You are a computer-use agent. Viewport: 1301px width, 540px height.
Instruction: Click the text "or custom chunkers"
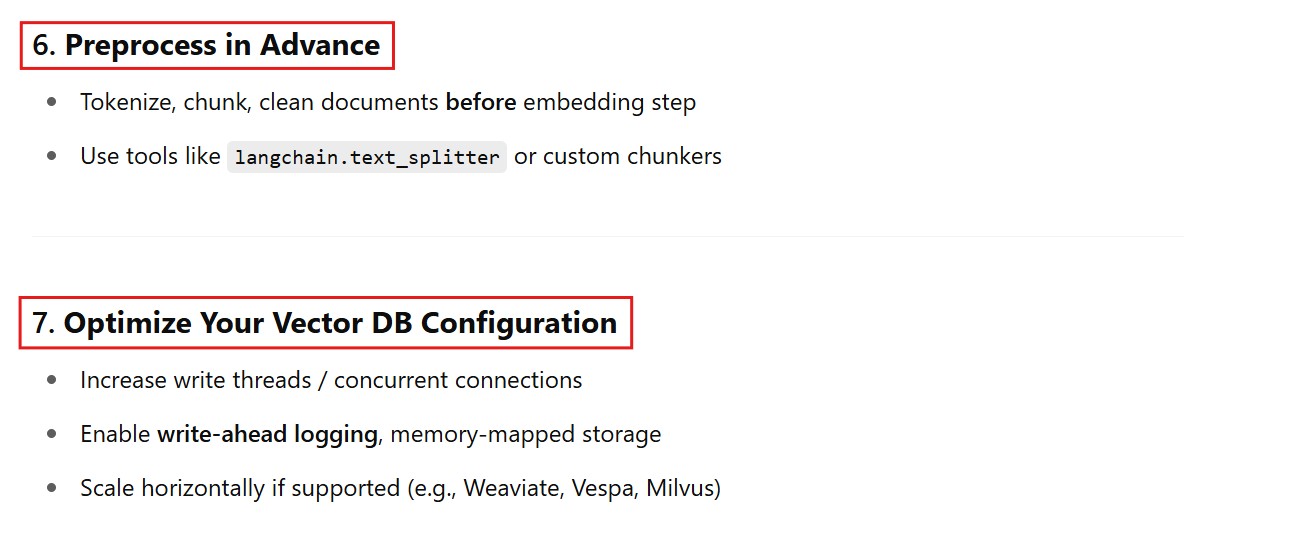617,157
